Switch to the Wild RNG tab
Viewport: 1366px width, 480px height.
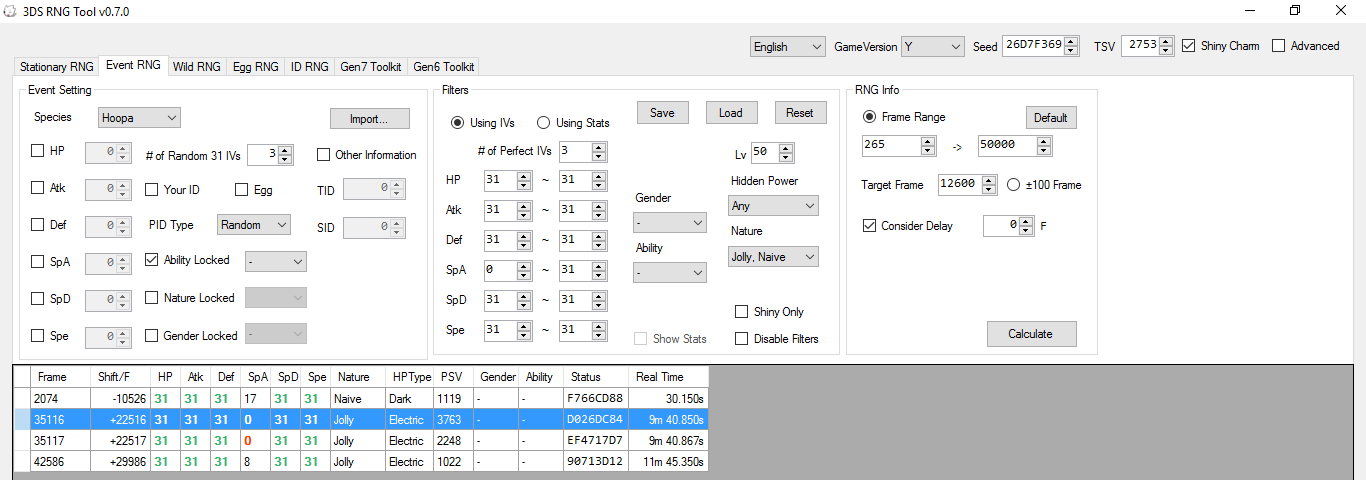pyautogui.click(x=196, y=67)
